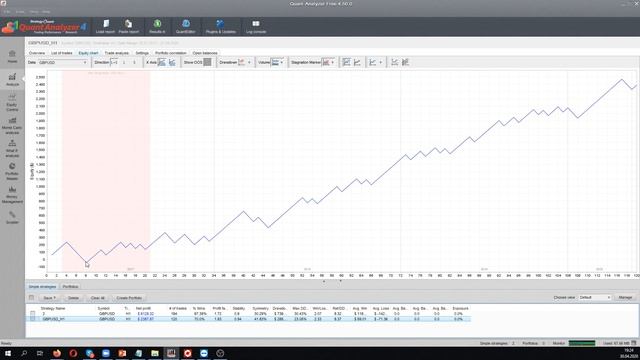Click the Paste report icon

click(x=129, y=27)
